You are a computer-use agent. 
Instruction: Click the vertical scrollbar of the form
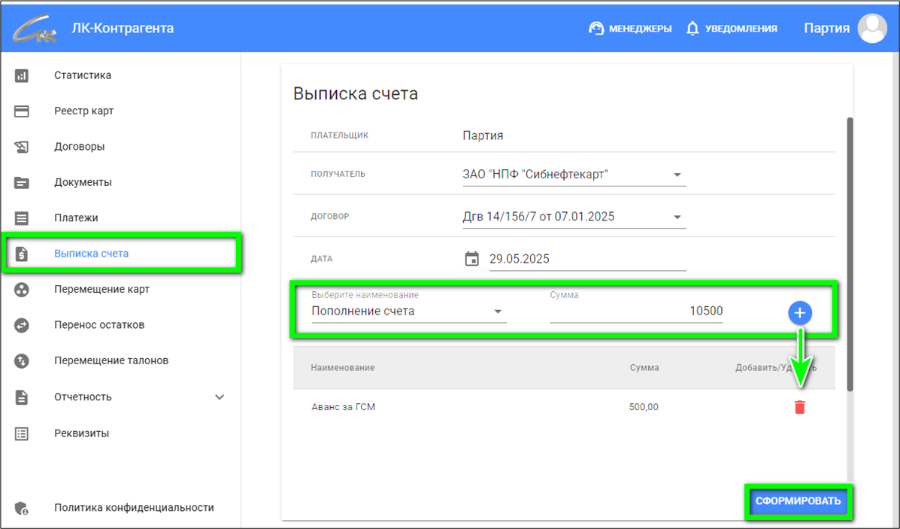click(x=850, y=250)
